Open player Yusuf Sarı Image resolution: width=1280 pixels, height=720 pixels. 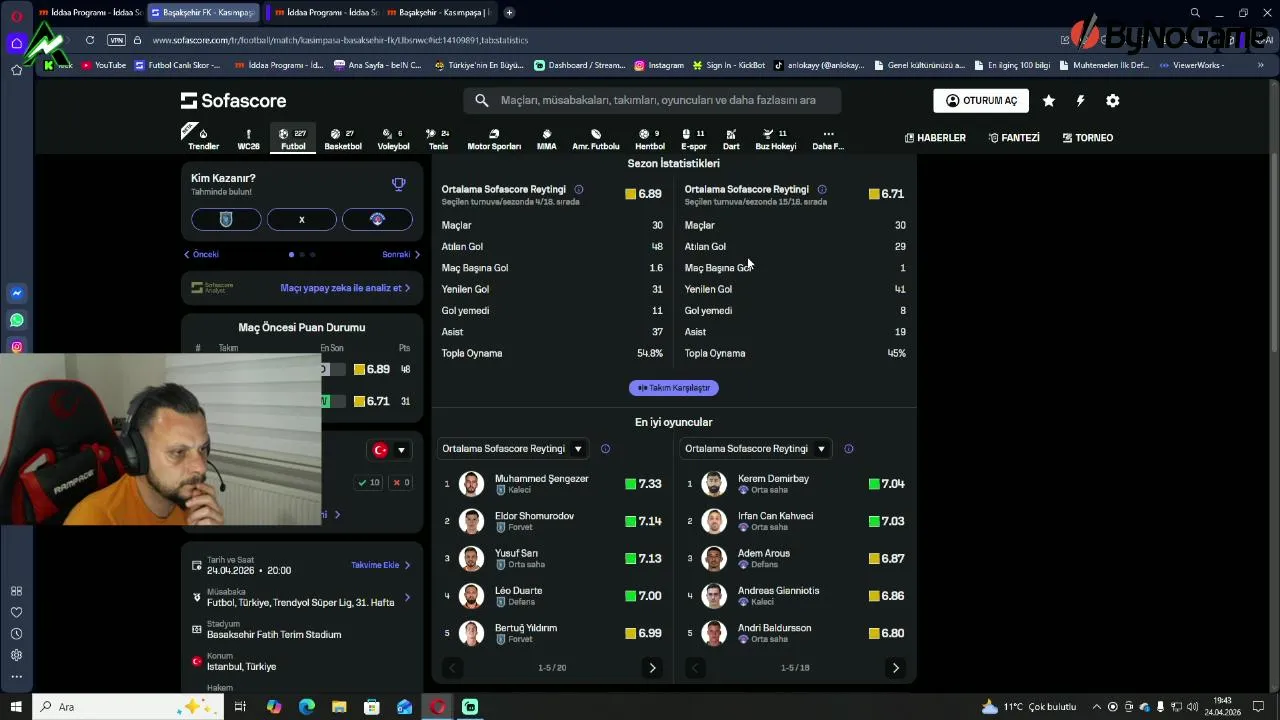click(553, 558)
